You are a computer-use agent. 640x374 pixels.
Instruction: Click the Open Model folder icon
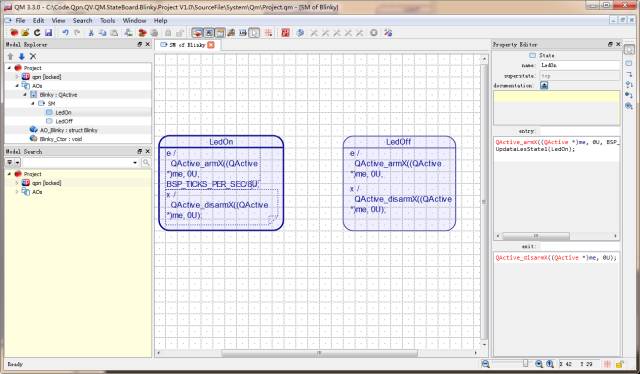pyautogui.click(x=25, y=33)
